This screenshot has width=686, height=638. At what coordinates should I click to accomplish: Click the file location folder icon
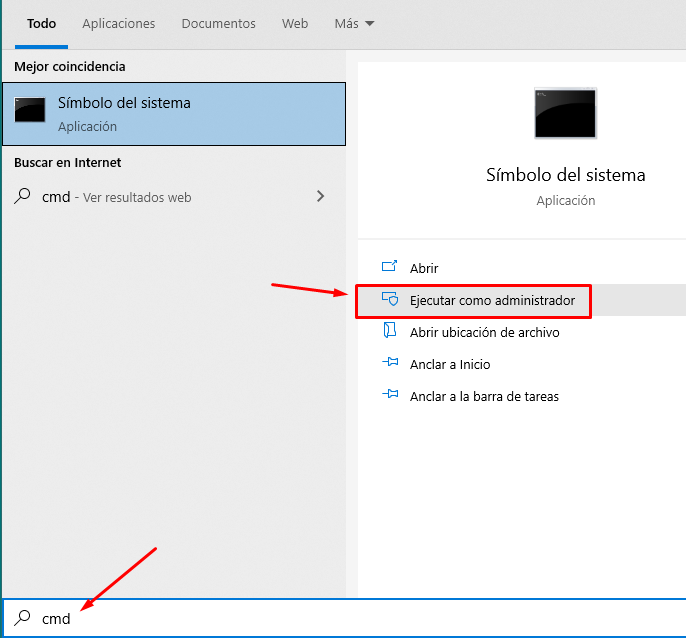coord(389,330)
